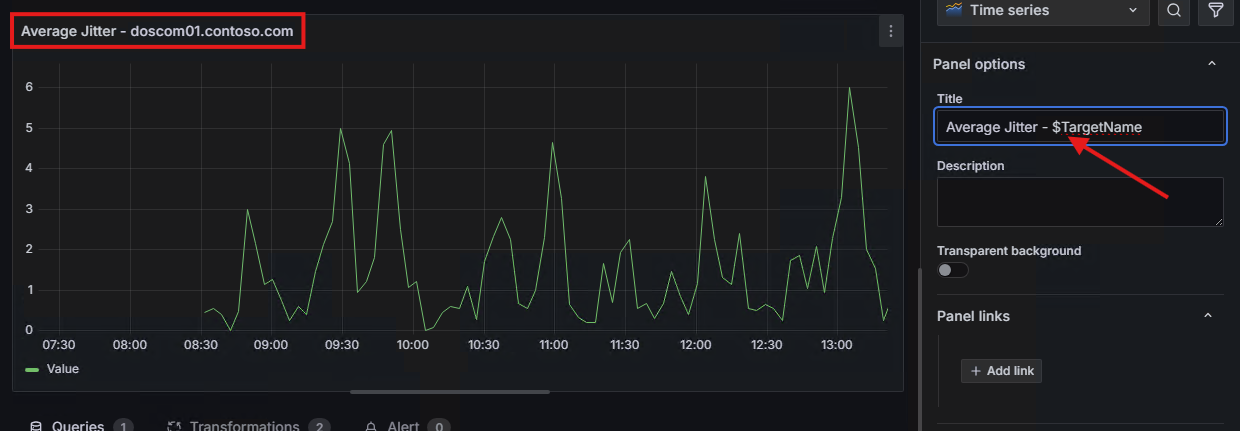Screen dimensions: 1240x431
Task: Open the panel's three-dot menu
Action: pyautogui.click(x=890, y=32)
